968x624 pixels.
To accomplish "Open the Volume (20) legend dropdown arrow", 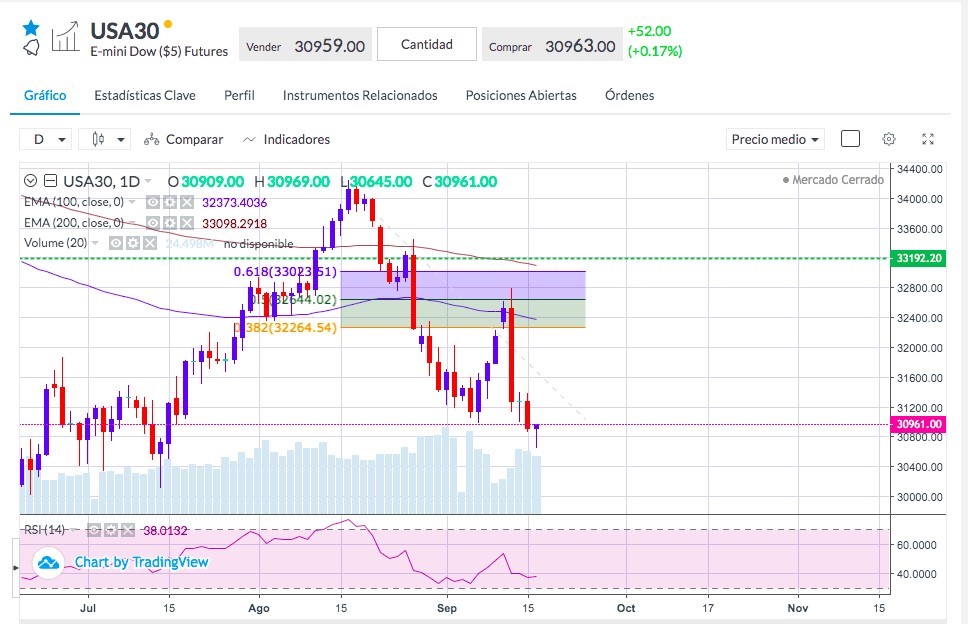I will click(95, 243).
